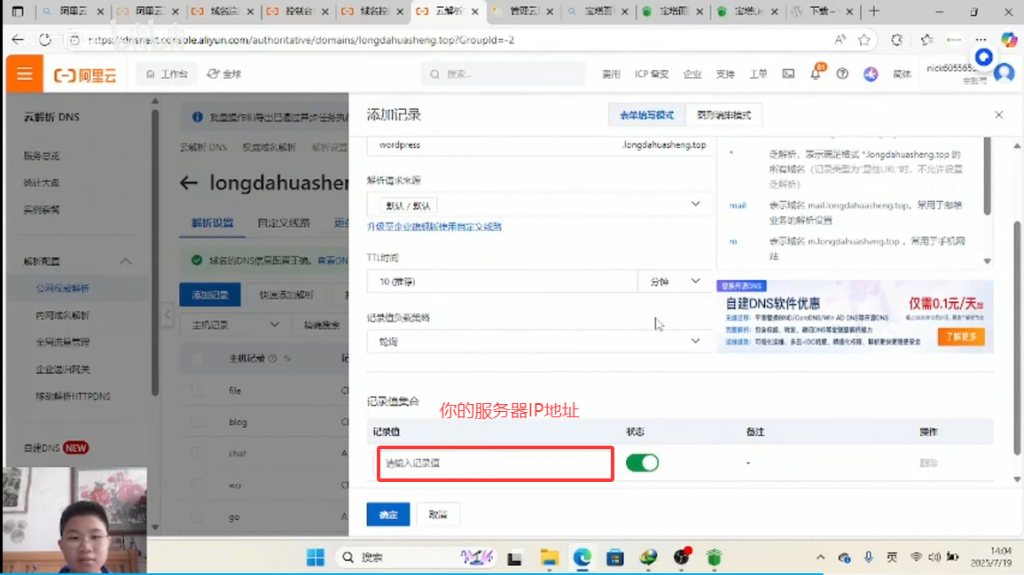Click the Aliyun logo
Image resolution: width=1024 pixels, height=575 pixels.
tap(85, 74)
